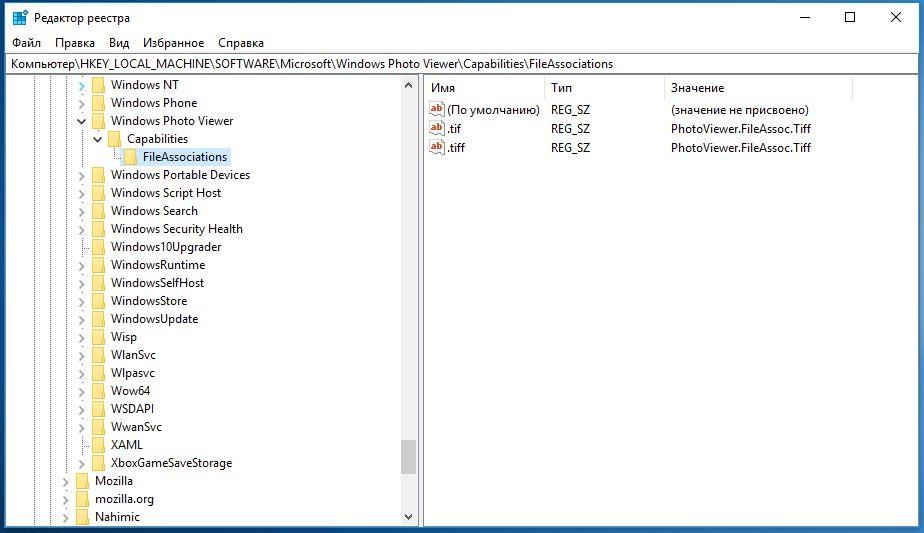Image resolution: width=924 pixels, height=533 pixels.
Task: Click folder icon next to WindowsUpdate
Action: tap(98, 319)
